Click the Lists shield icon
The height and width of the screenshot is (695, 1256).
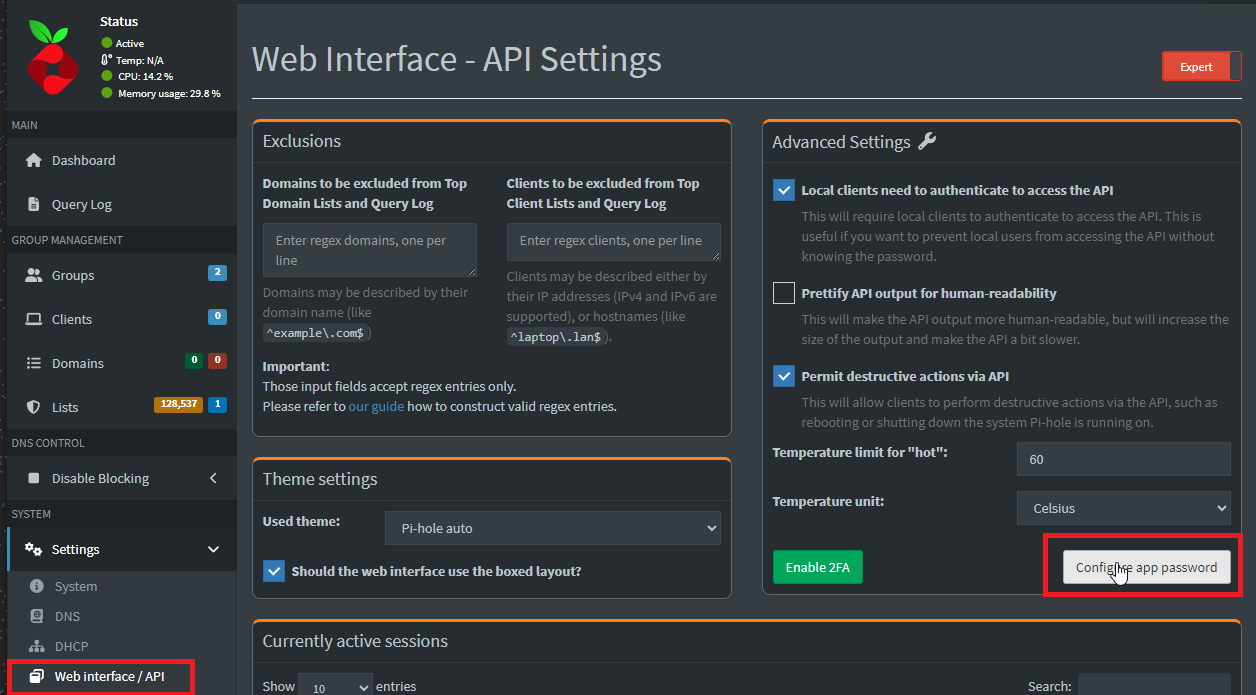[x=34, y=407]
